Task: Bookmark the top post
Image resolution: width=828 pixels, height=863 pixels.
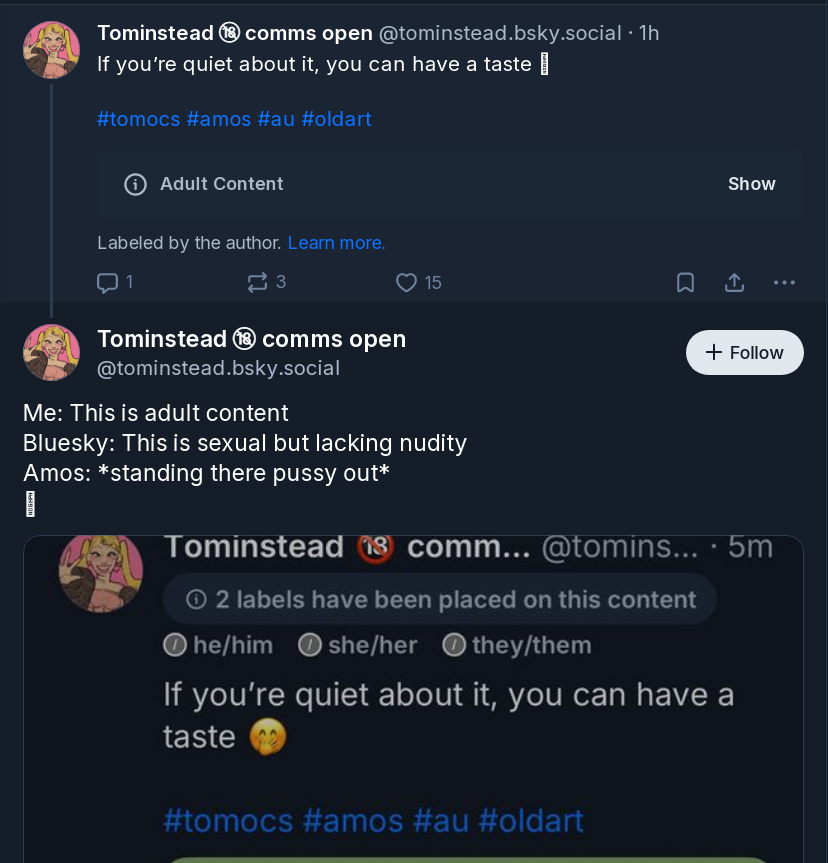Action: click(x=685, y=283)
